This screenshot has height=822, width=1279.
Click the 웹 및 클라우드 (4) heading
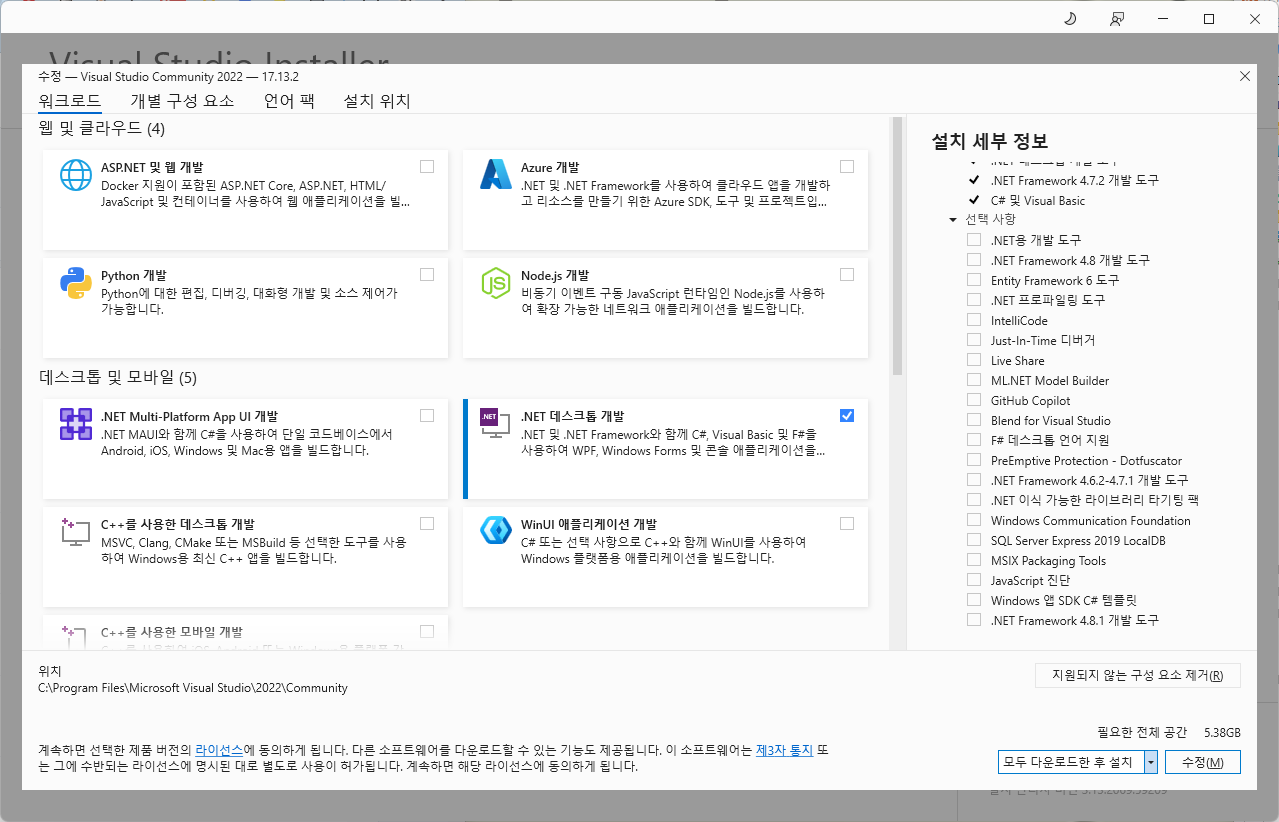pos(102,128)
